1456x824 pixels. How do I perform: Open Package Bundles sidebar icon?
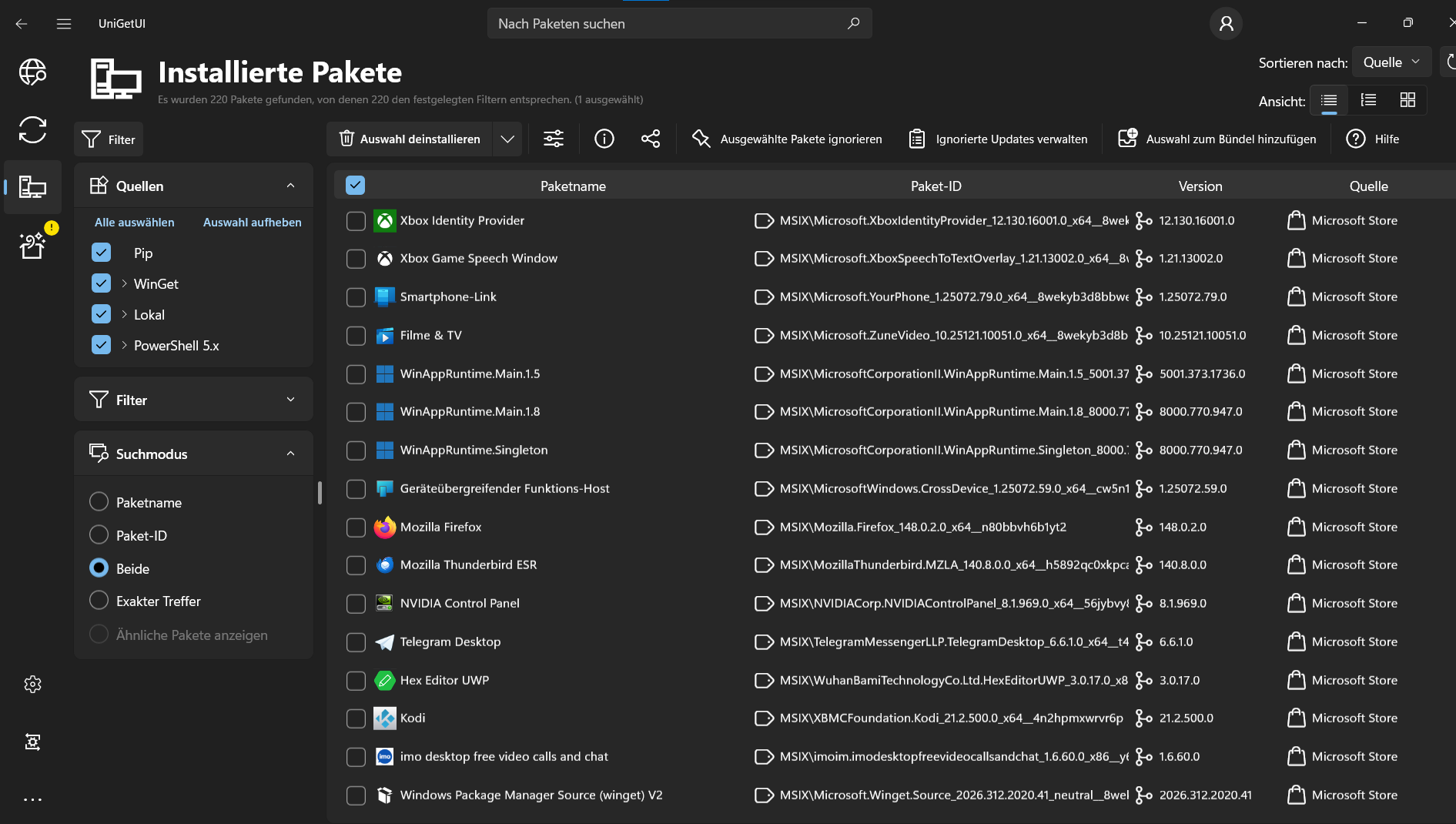32,246
